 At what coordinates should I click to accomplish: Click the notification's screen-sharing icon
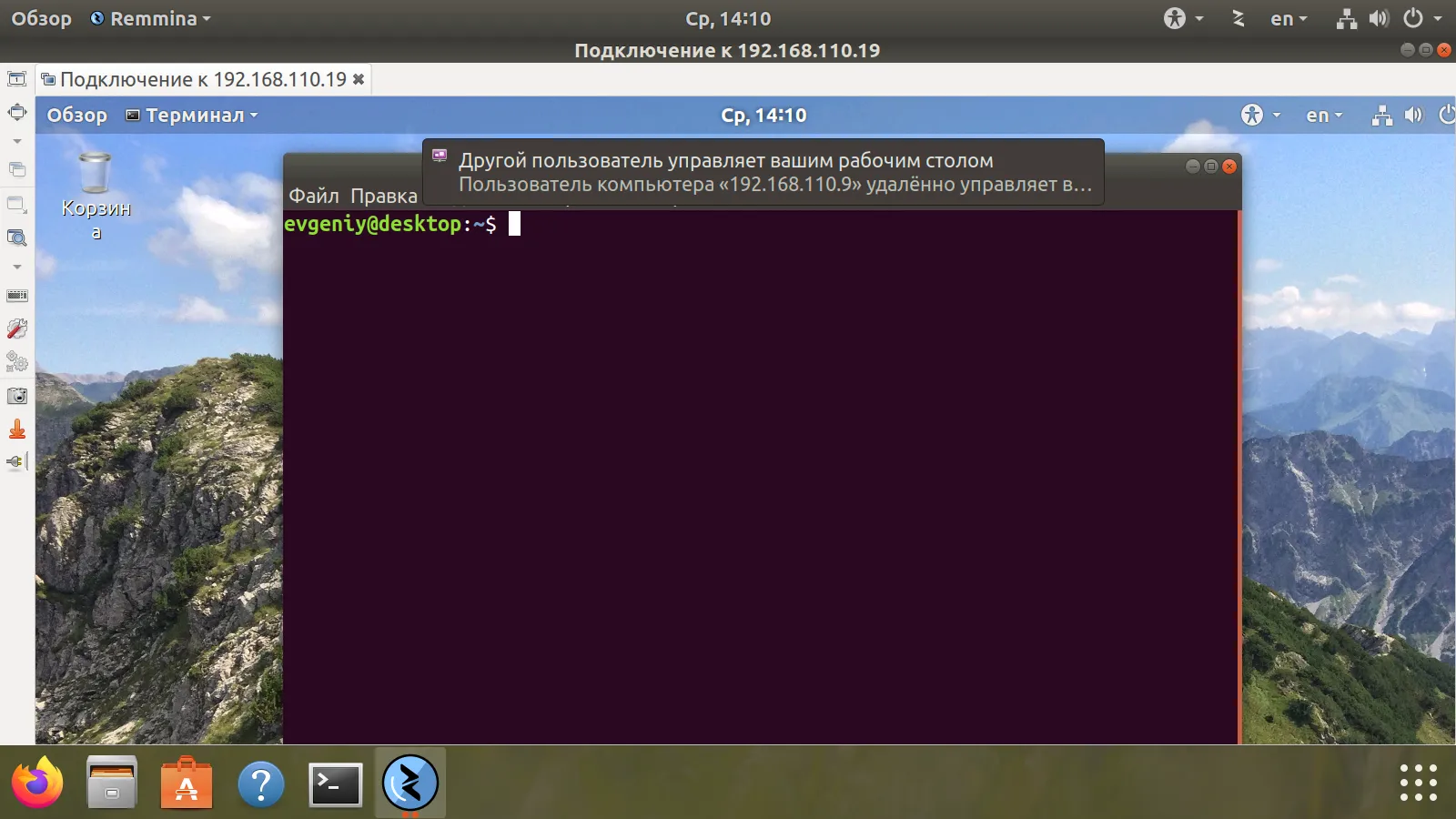[x=440, y=156]
